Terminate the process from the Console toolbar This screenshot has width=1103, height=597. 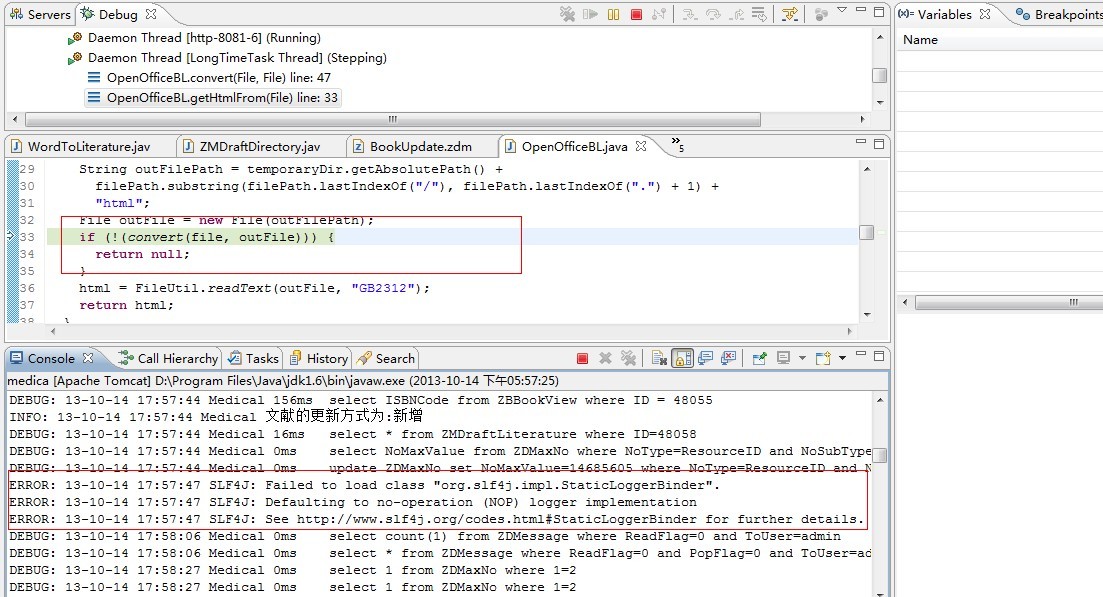582,358
